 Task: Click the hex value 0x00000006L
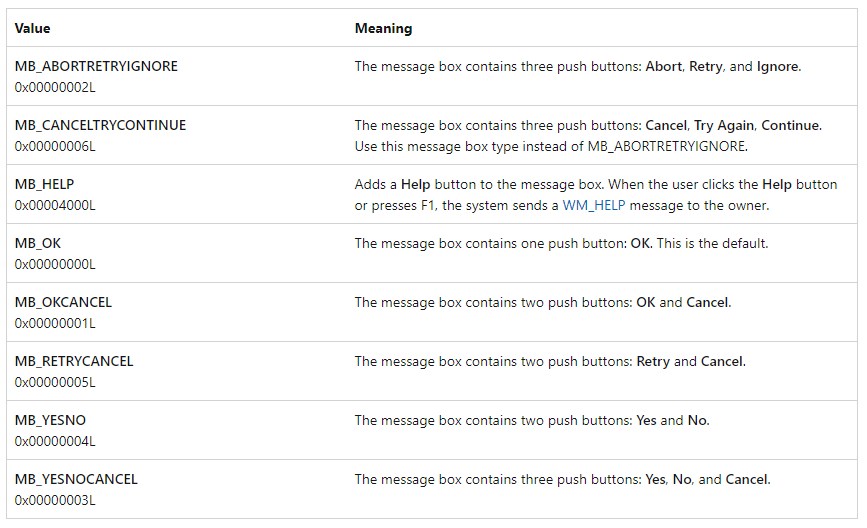(x=55, y=146)
